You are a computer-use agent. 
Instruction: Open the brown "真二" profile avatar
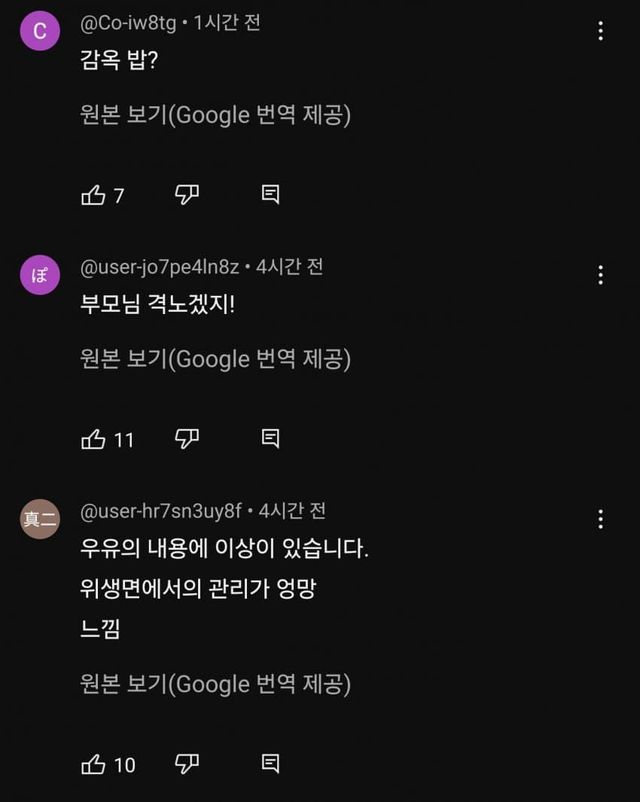tap(40, 519)
